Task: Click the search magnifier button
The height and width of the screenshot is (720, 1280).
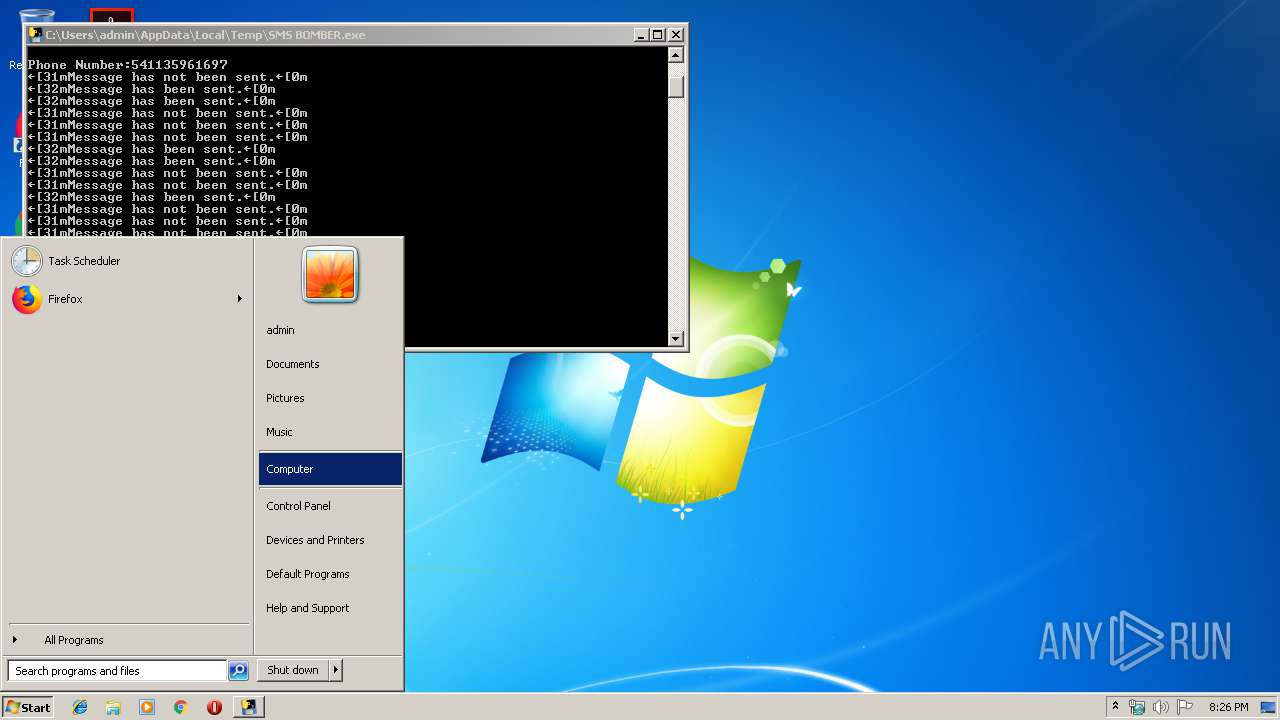Action: (x=238, y=671)
